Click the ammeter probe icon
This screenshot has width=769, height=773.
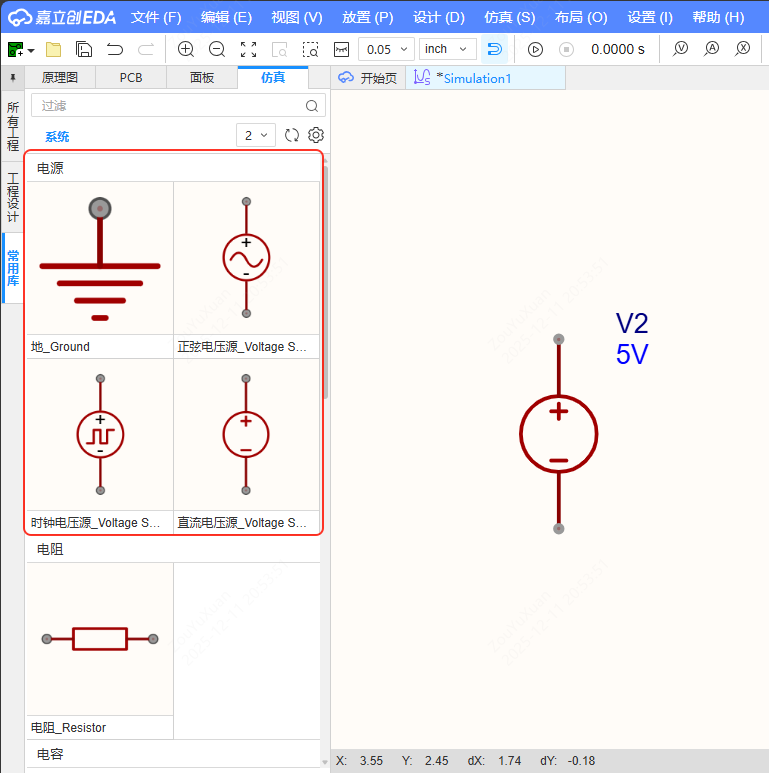[x=712, y=48]
